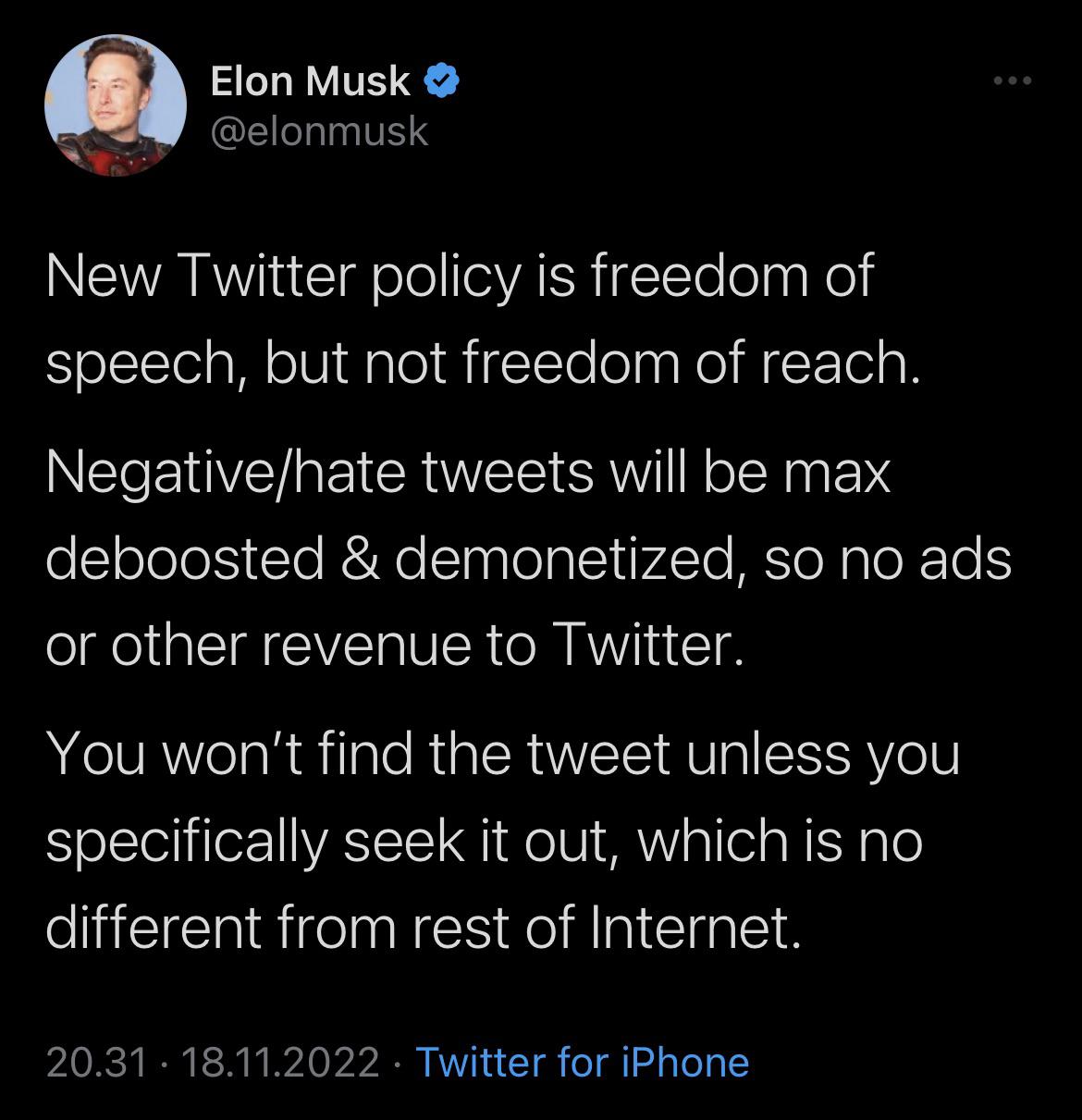Open the three-dot more options menu
This screenshot has height=1120, width=1082.
click(x=1011, y=82)
